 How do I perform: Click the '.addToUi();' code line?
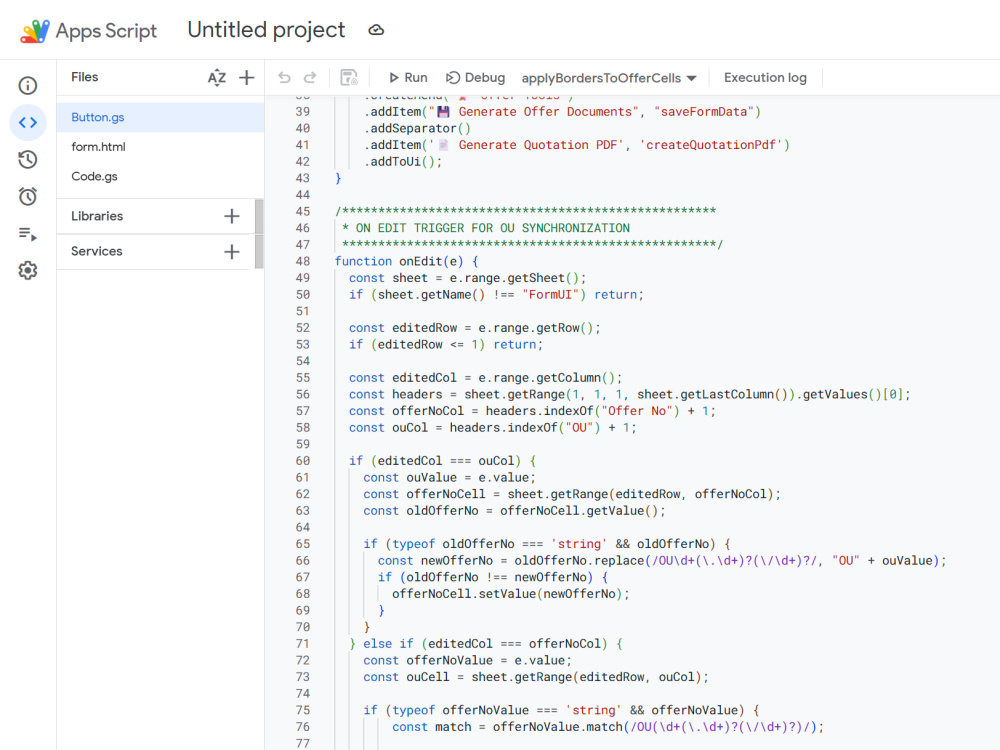pos(403,161)
